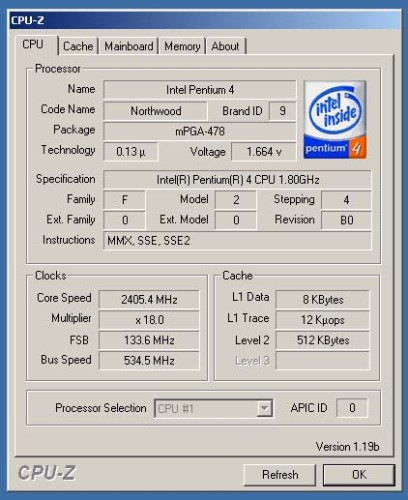408x500 pixels.
Task: Click the processor Name field
Action: pos(200,90)
